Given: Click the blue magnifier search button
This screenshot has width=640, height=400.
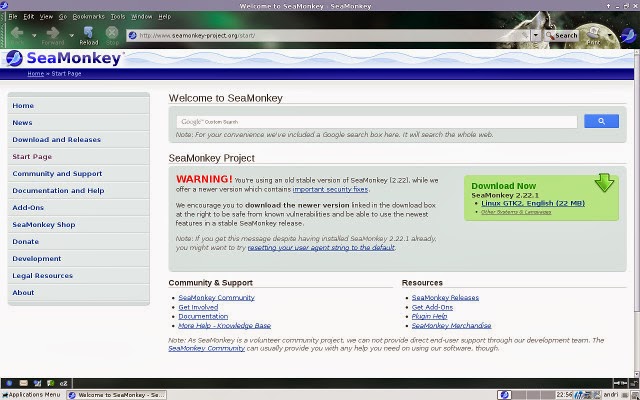Looking at the screenshot, I should coord(601,121).
